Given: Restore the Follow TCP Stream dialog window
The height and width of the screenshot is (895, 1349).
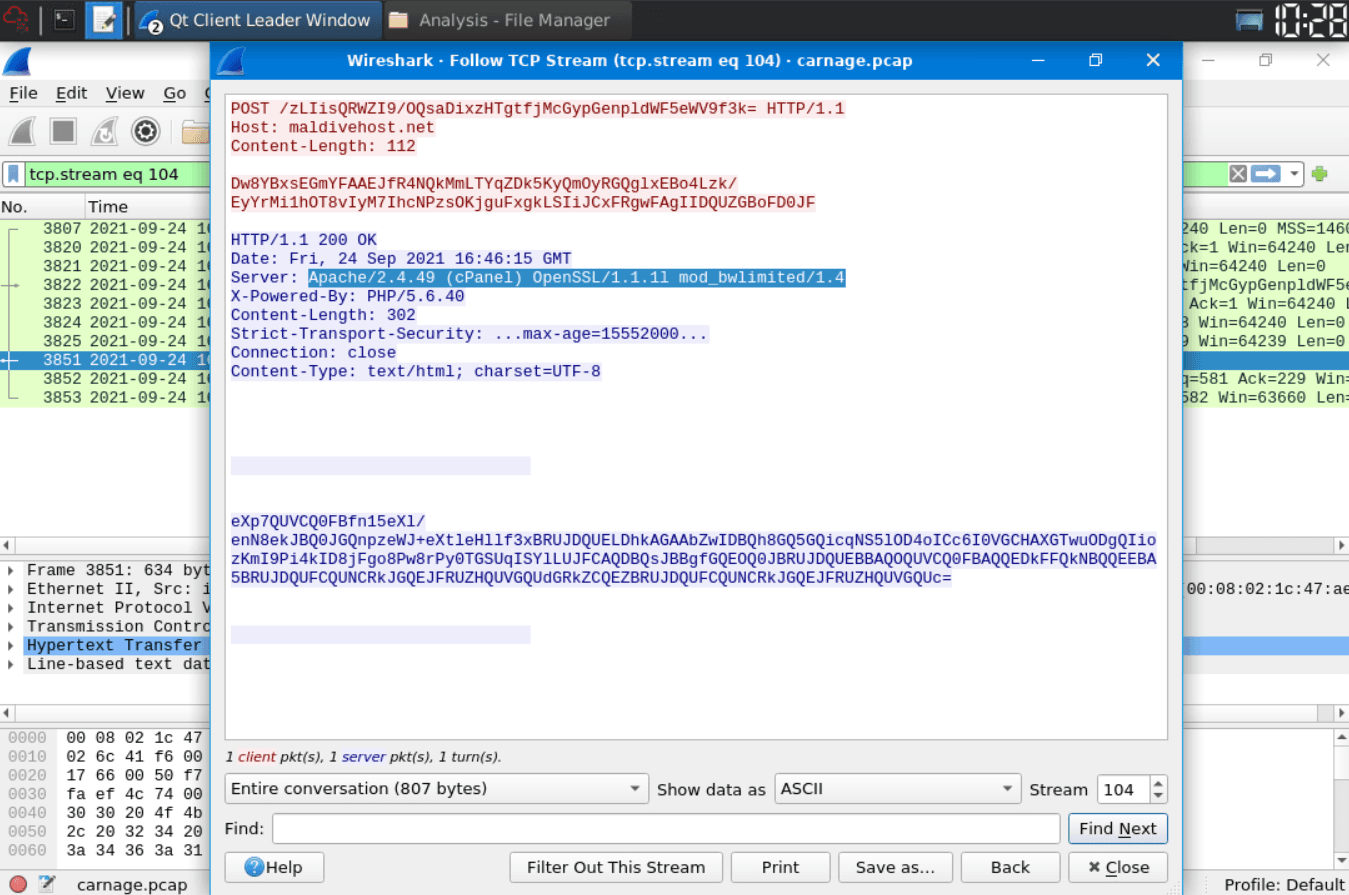Looking at the screenshot, I should click(x=1095, y=60).
